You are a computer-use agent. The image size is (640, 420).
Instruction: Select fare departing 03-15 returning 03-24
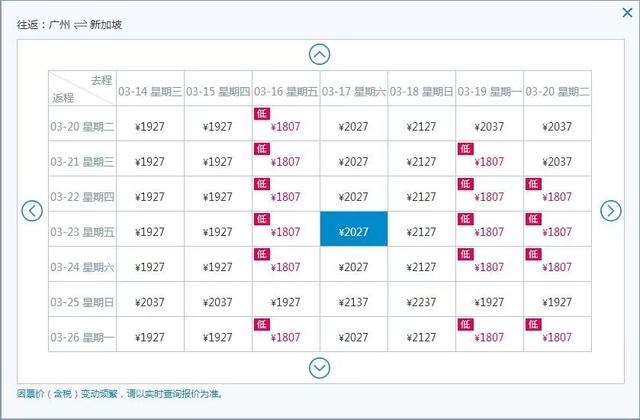(218, 264)
